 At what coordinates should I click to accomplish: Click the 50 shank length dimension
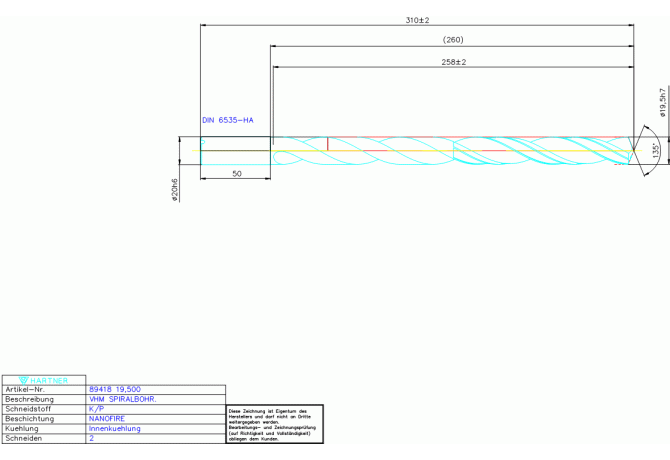click(236, 173)
